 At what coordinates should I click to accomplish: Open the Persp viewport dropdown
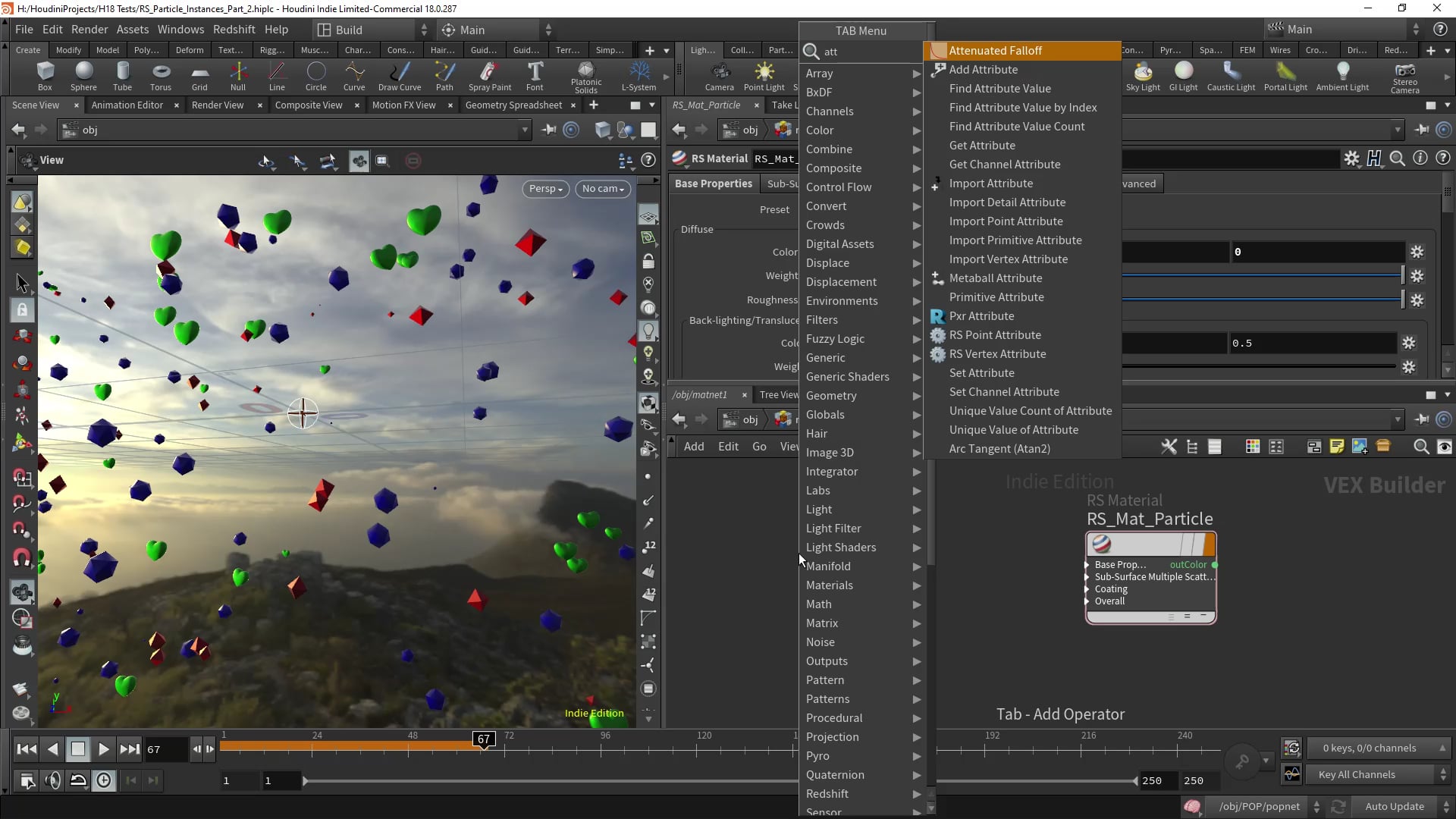pos(545,189)
